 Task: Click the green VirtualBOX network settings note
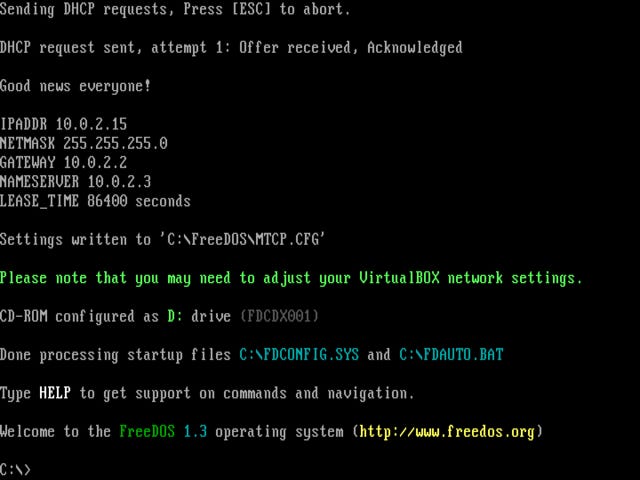[291, 278]
